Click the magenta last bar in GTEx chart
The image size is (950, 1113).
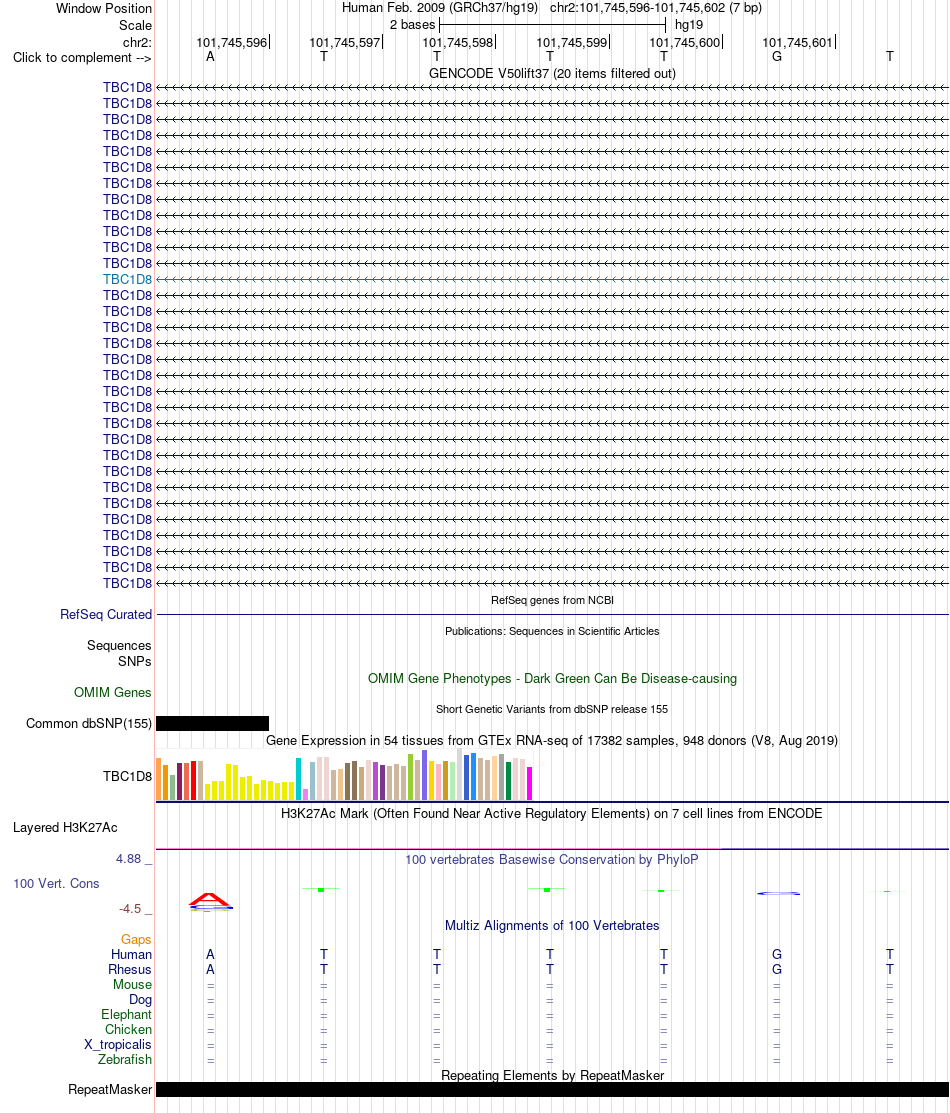(x=529, y=784)
